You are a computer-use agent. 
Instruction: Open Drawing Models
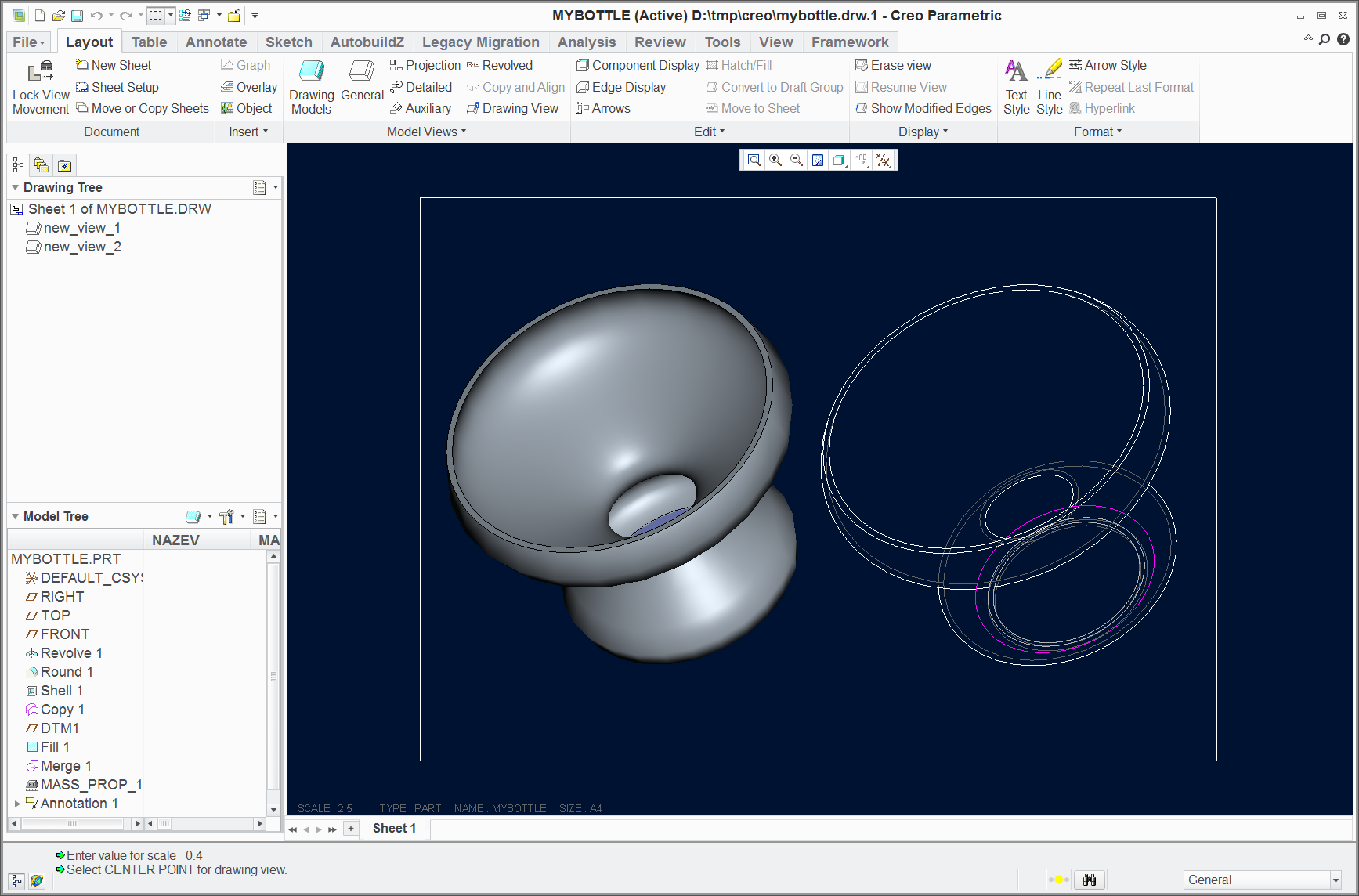coord(312,88)
